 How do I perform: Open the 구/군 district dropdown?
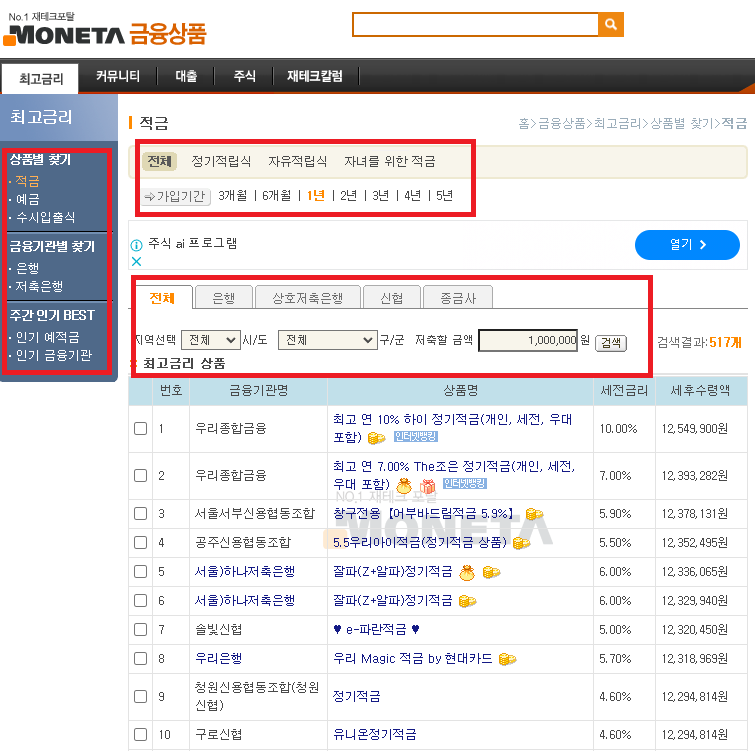pos(327,340)
